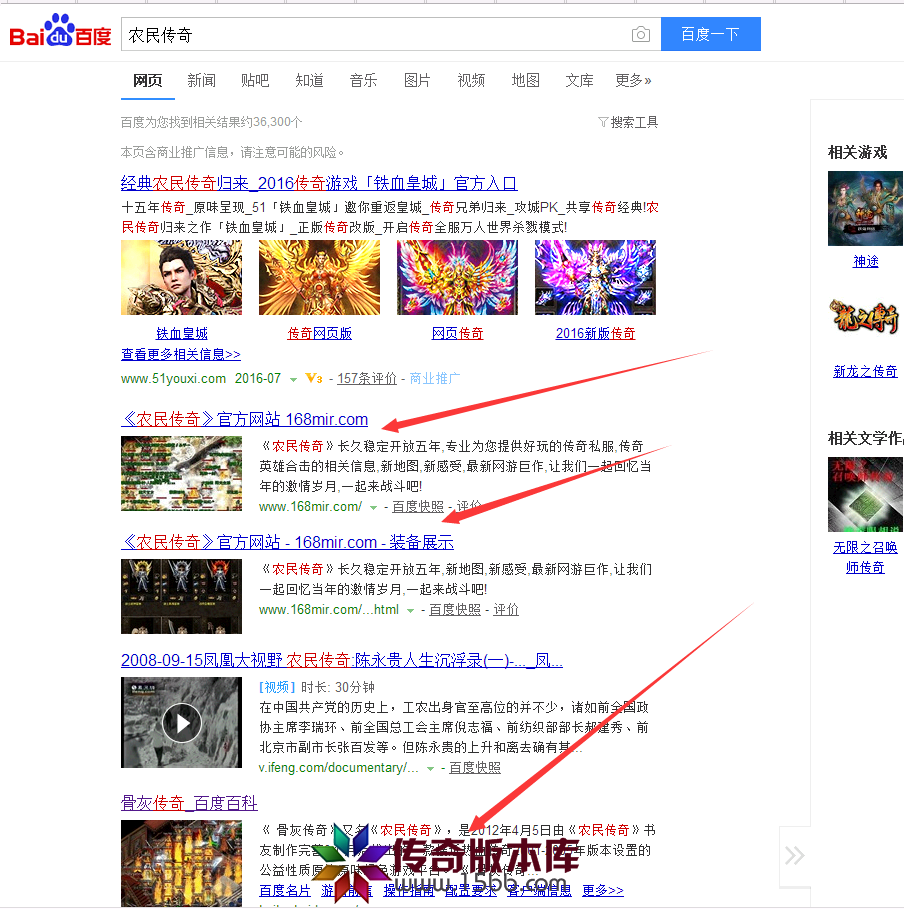
Task: Select the 网页 tab
Action: pos(147,80)
